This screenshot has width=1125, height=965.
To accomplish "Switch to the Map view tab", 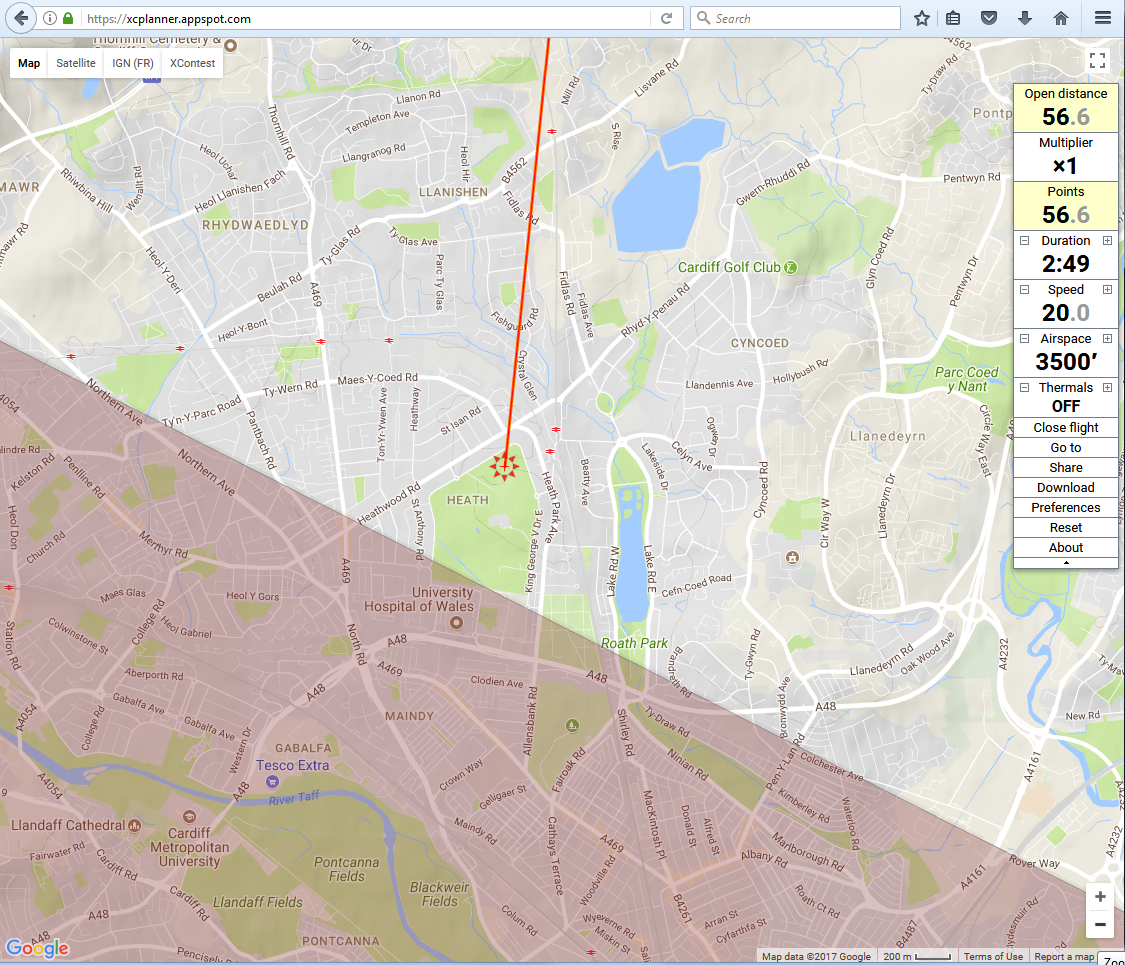I will [29, 63].
